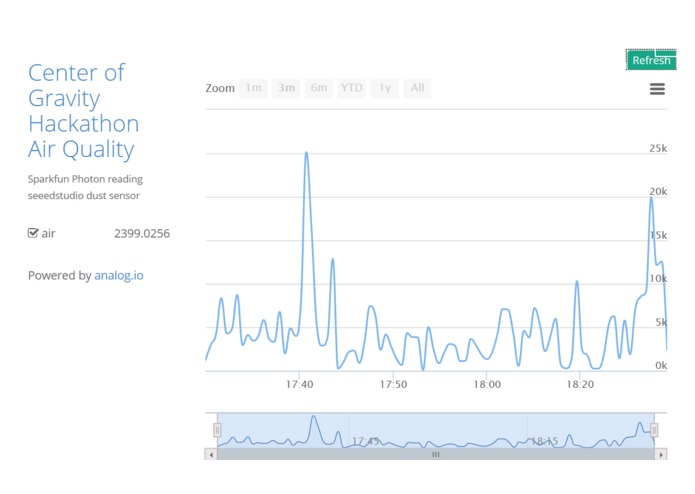
Task: Select the YTD zoom range
Action: (351, 88)
